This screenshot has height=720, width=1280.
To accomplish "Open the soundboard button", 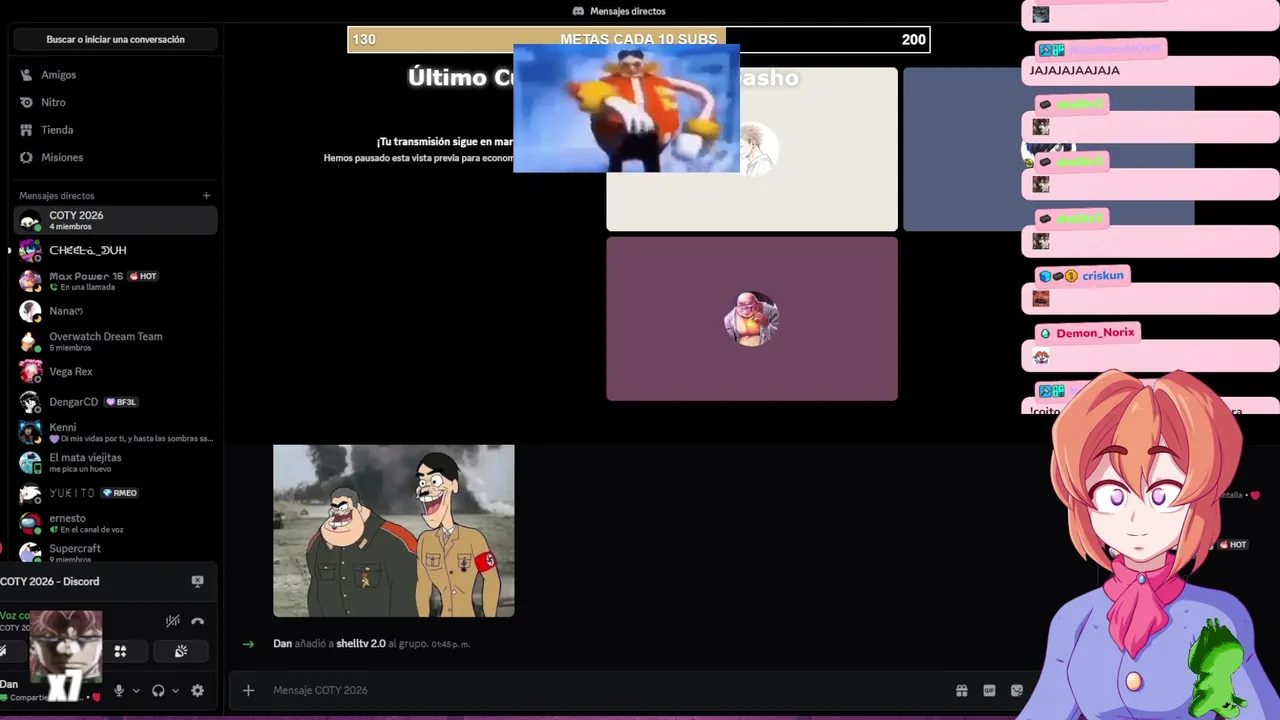I will [x=181, y=651].
